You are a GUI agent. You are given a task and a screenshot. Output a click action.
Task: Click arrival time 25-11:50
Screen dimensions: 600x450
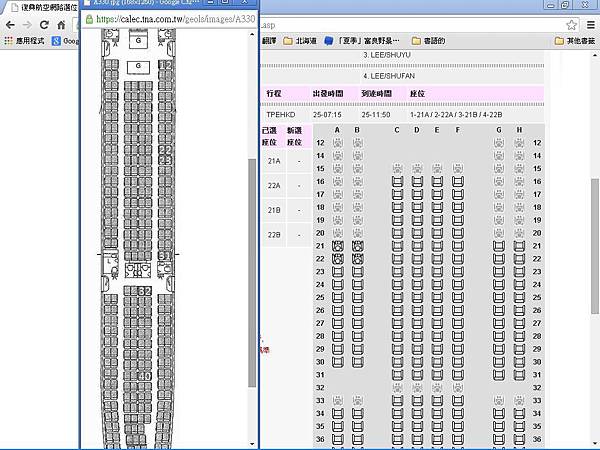tap(376, 115)
